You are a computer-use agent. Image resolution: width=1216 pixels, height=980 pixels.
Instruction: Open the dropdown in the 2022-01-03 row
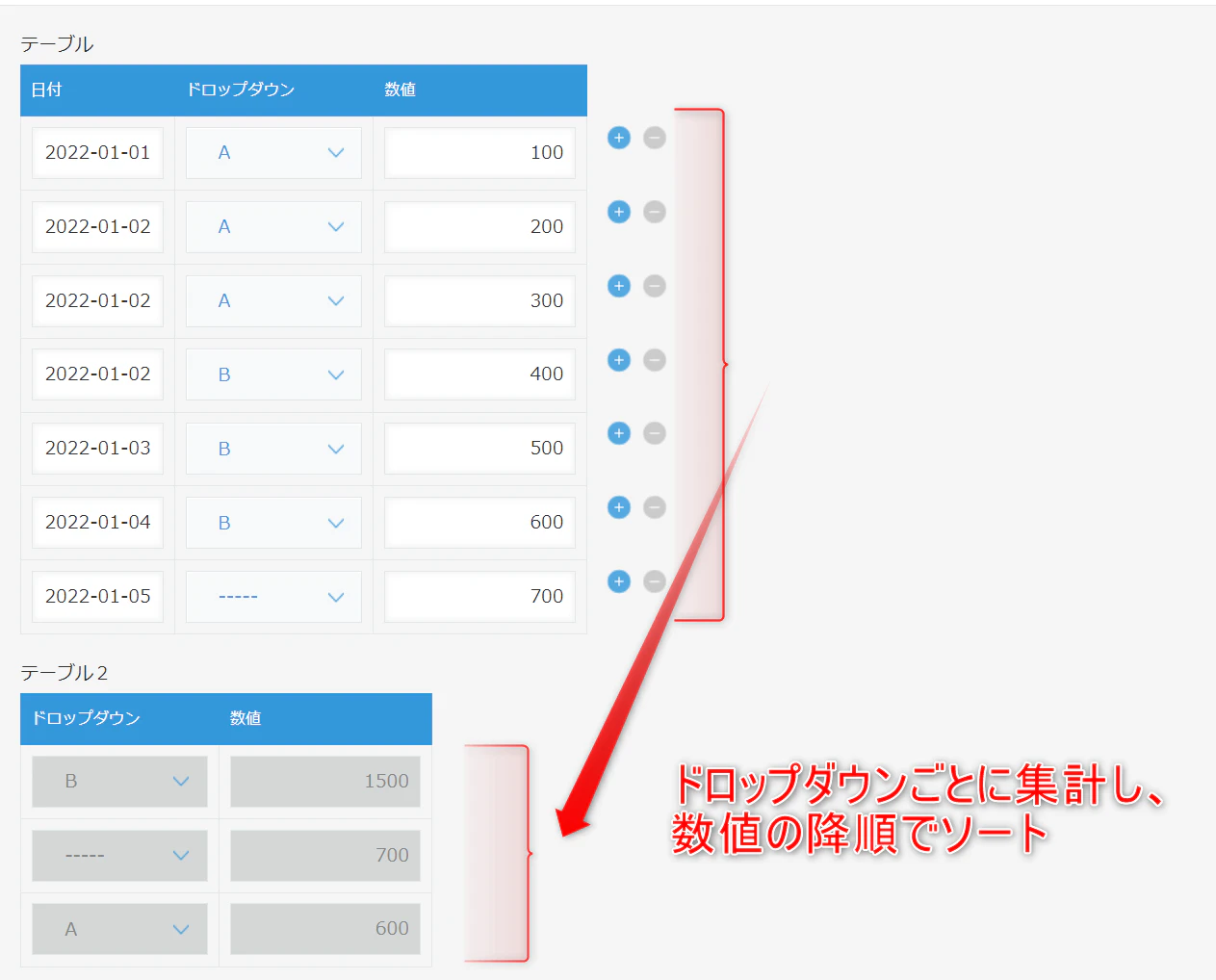pyautogui.click(x=273, y=449)
